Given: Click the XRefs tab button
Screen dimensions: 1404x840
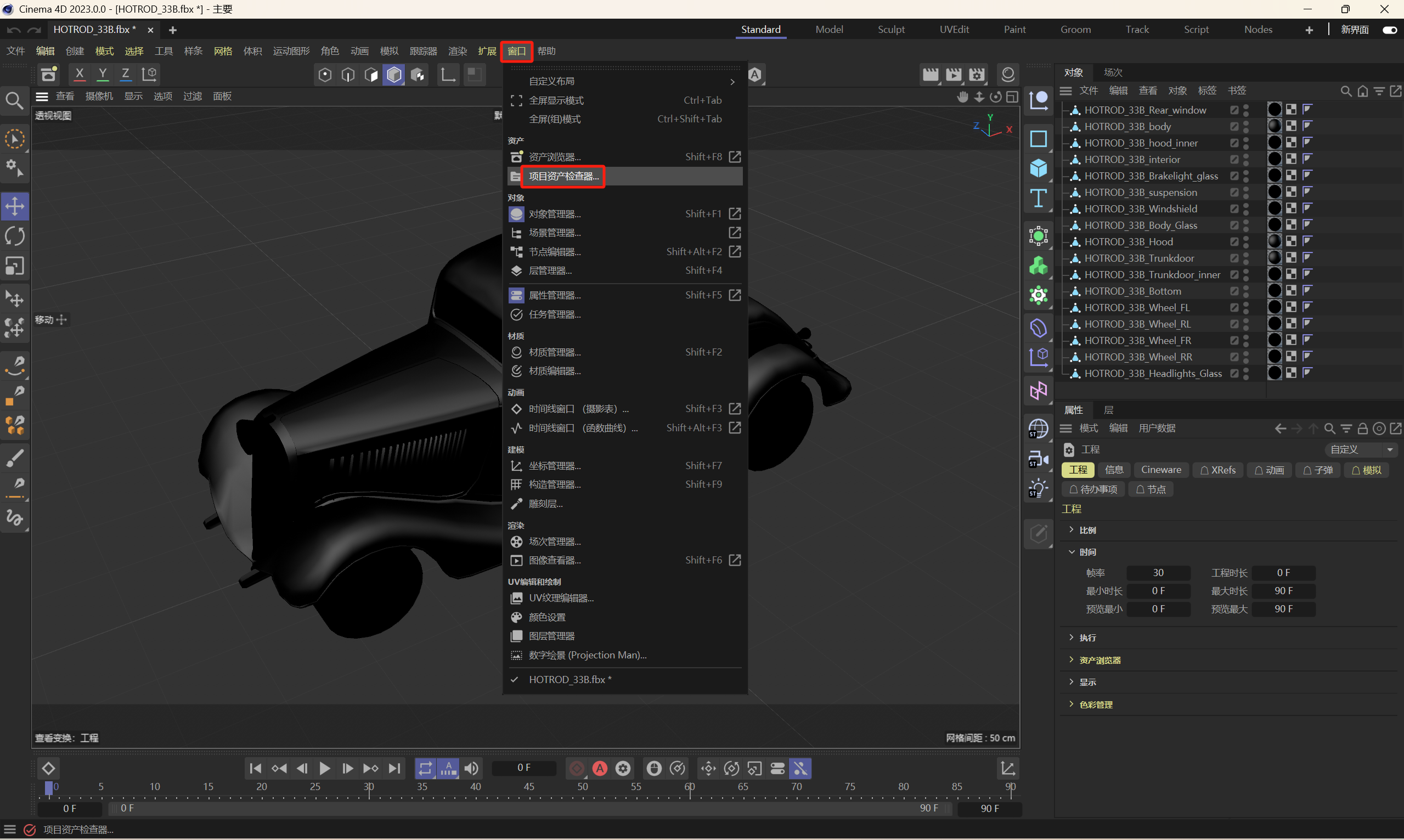Looking at the screenshot, I should tap(1217, 470).
